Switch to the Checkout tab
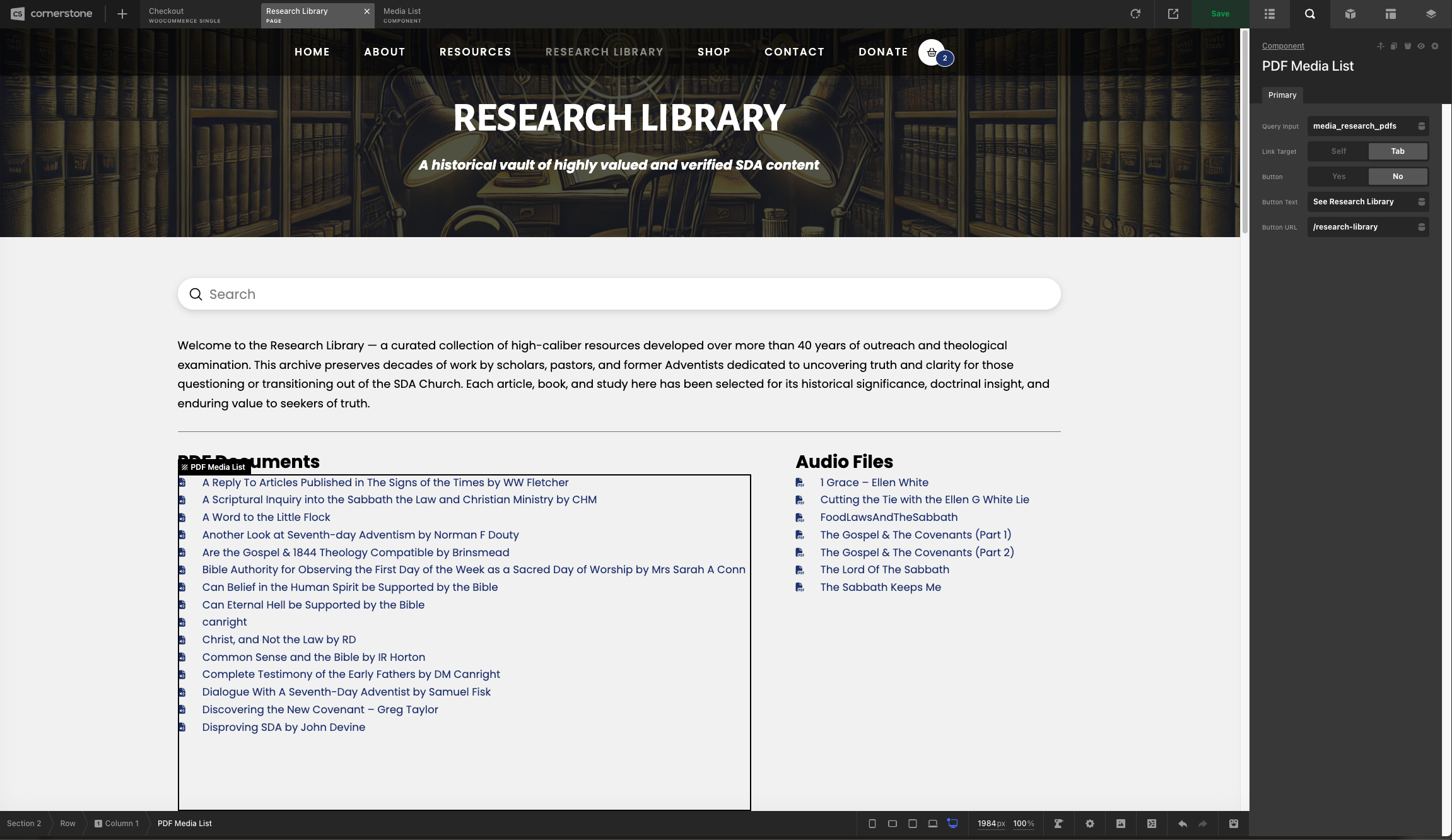 click(184, 15)
